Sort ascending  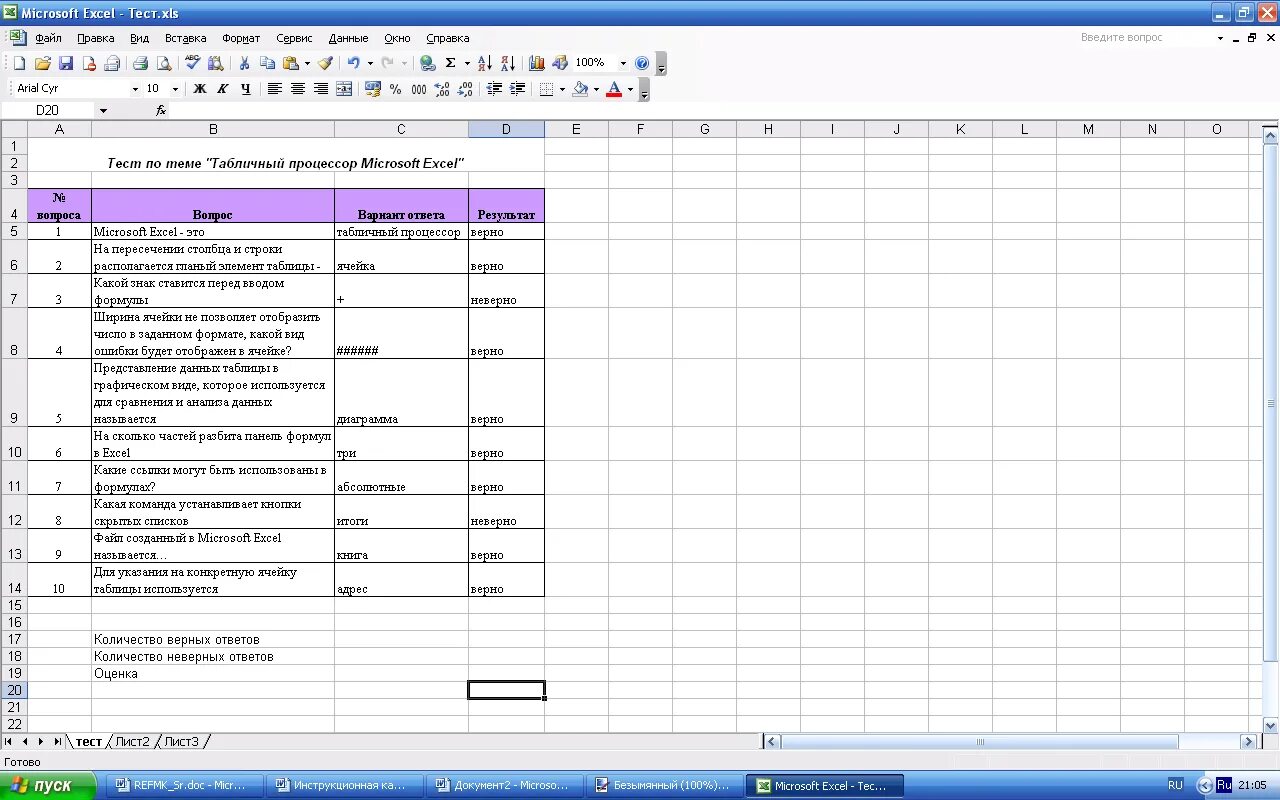point(485,63)
